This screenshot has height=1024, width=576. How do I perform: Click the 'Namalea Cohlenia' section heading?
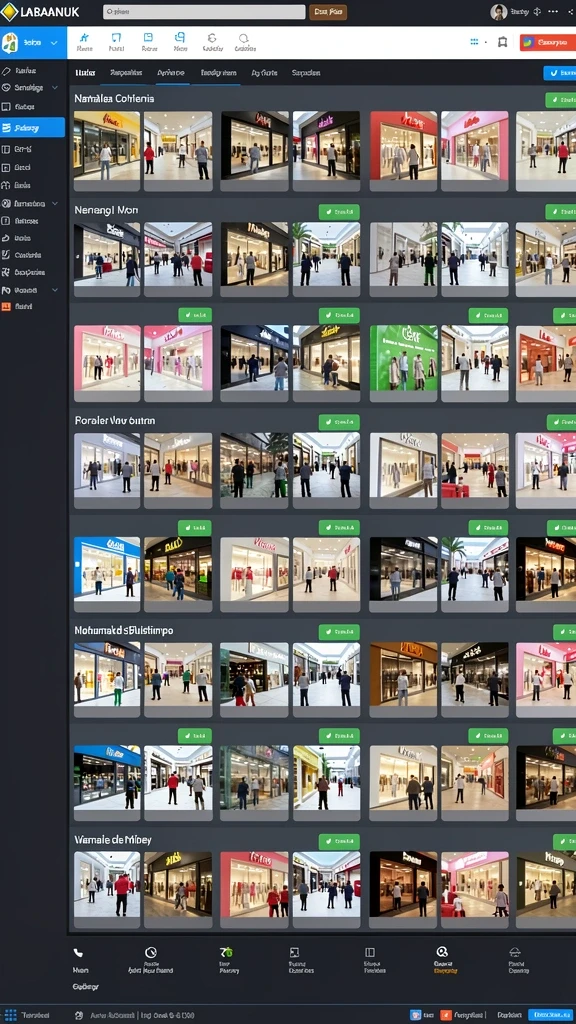(114, 99)
